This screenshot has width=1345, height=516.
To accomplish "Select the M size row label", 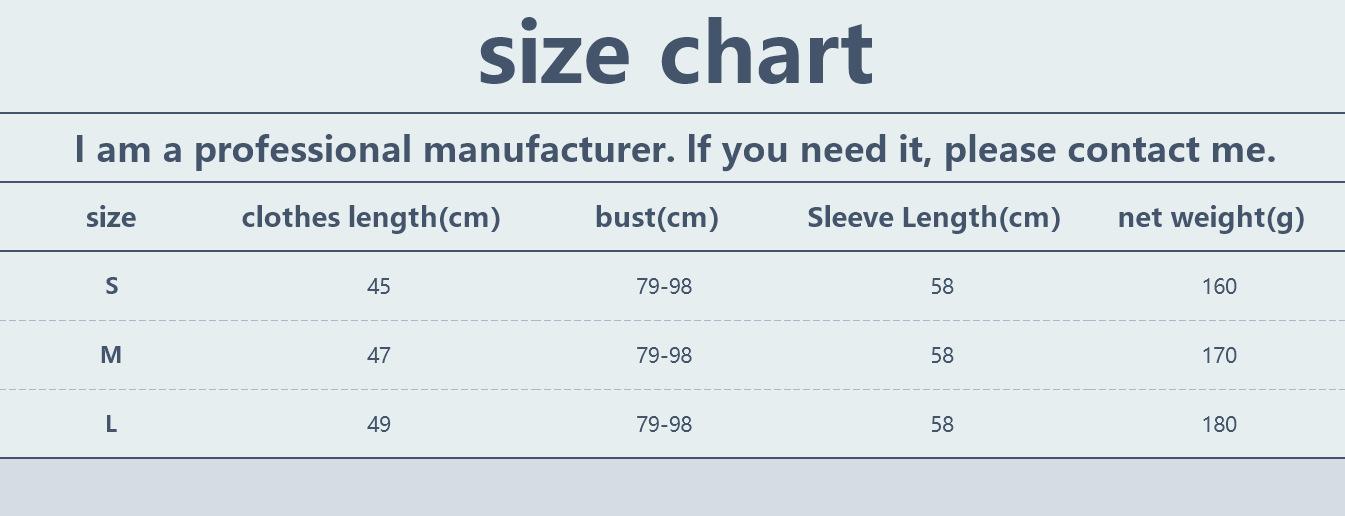I will [111, 355].
